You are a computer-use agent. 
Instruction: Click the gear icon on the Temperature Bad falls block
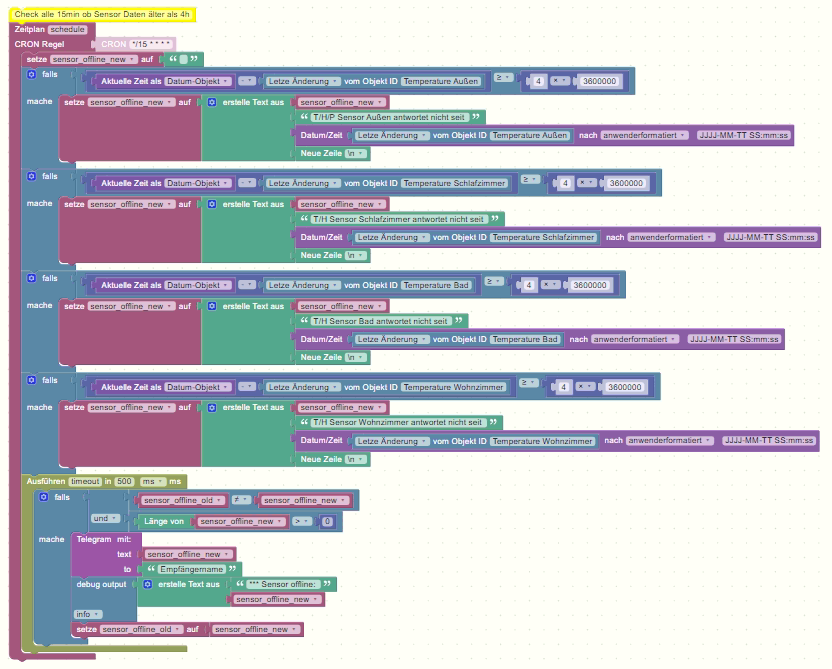pos(31,278)
